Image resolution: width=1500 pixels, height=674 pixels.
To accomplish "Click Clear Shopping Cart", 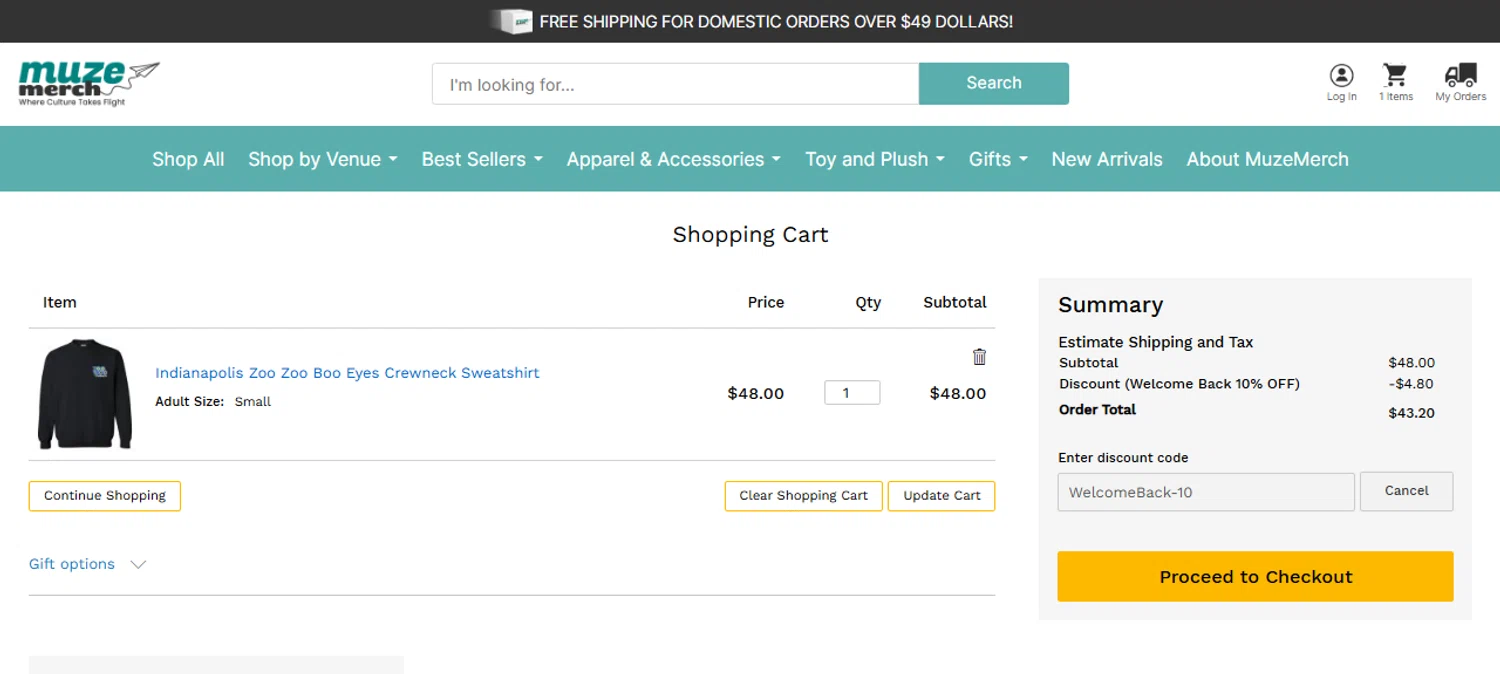I will pyautogui.click(x=803, y=496).
